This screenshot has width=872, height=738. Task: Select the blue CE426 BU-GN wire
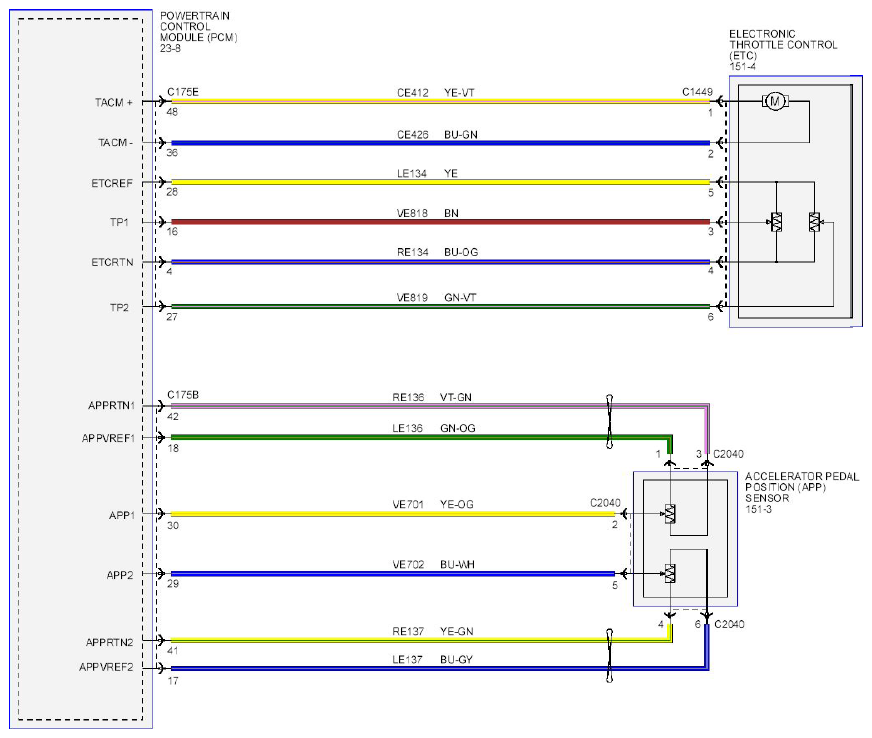[440, 143]
